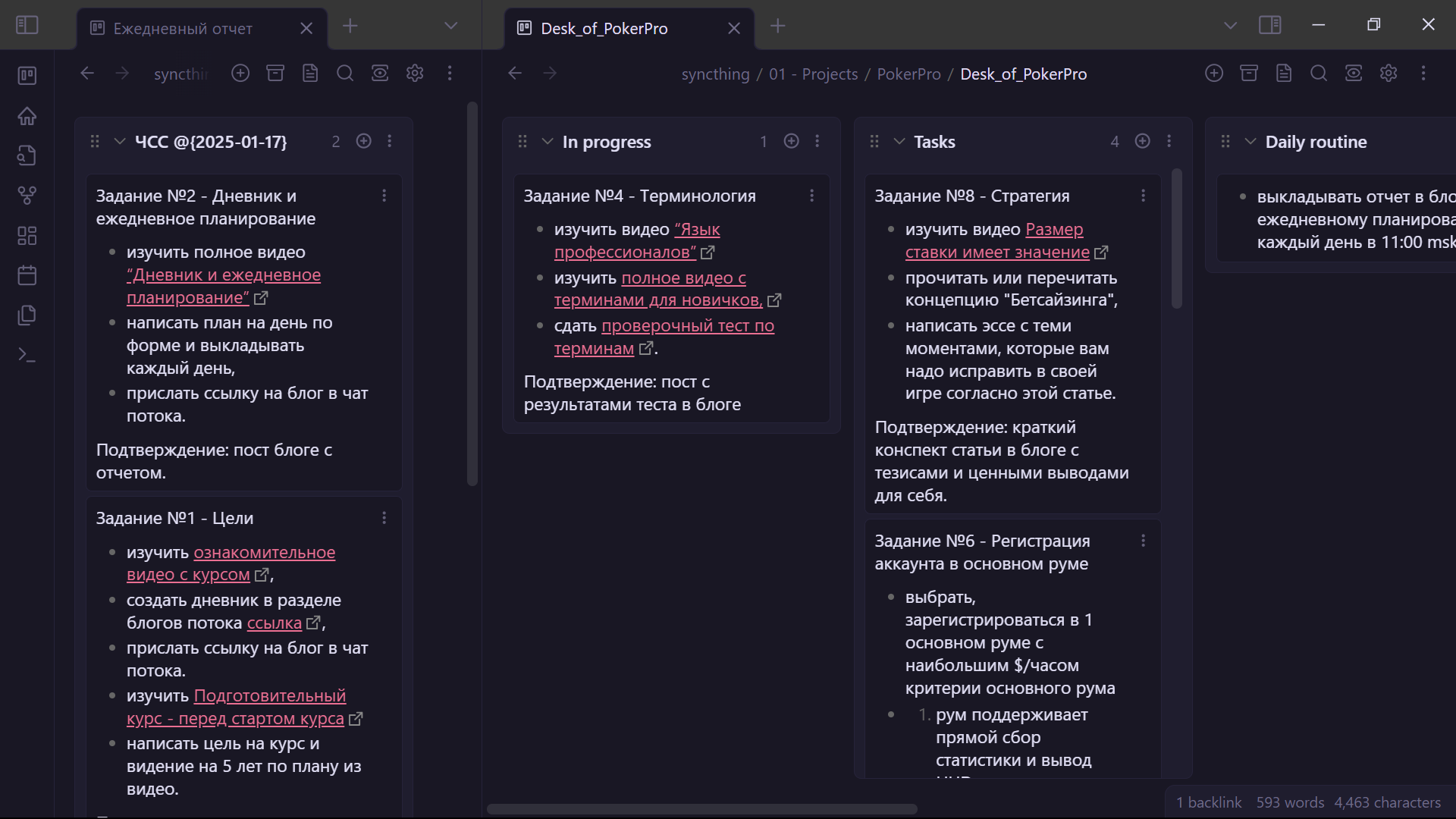Add a list in Desk_of_PokerPro toolbar
The image size is (1456, 819).
(1214, 73)
